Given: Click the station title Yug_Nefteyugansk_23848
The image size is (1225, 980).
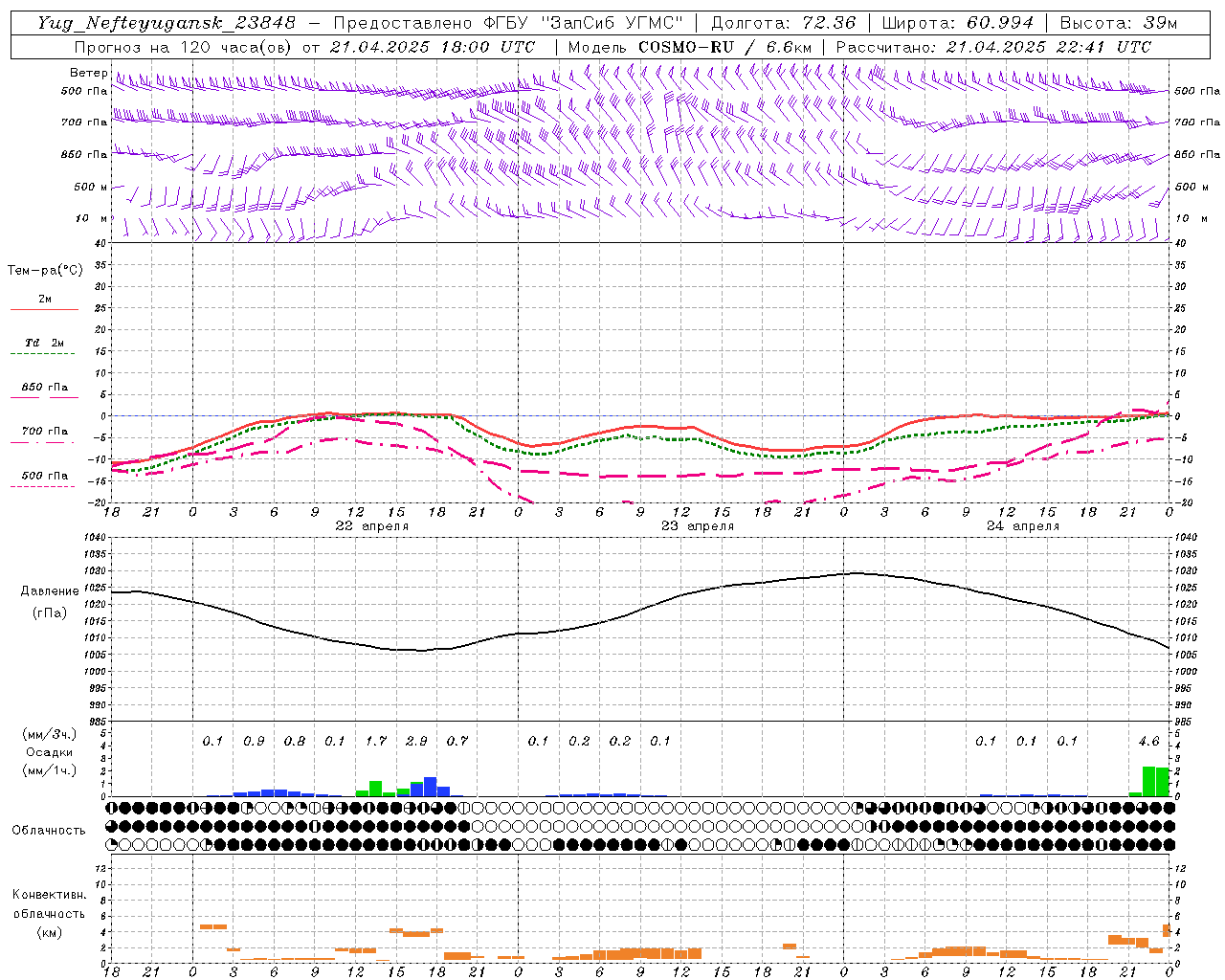Looking at the screenshot, I should (167, 23).
